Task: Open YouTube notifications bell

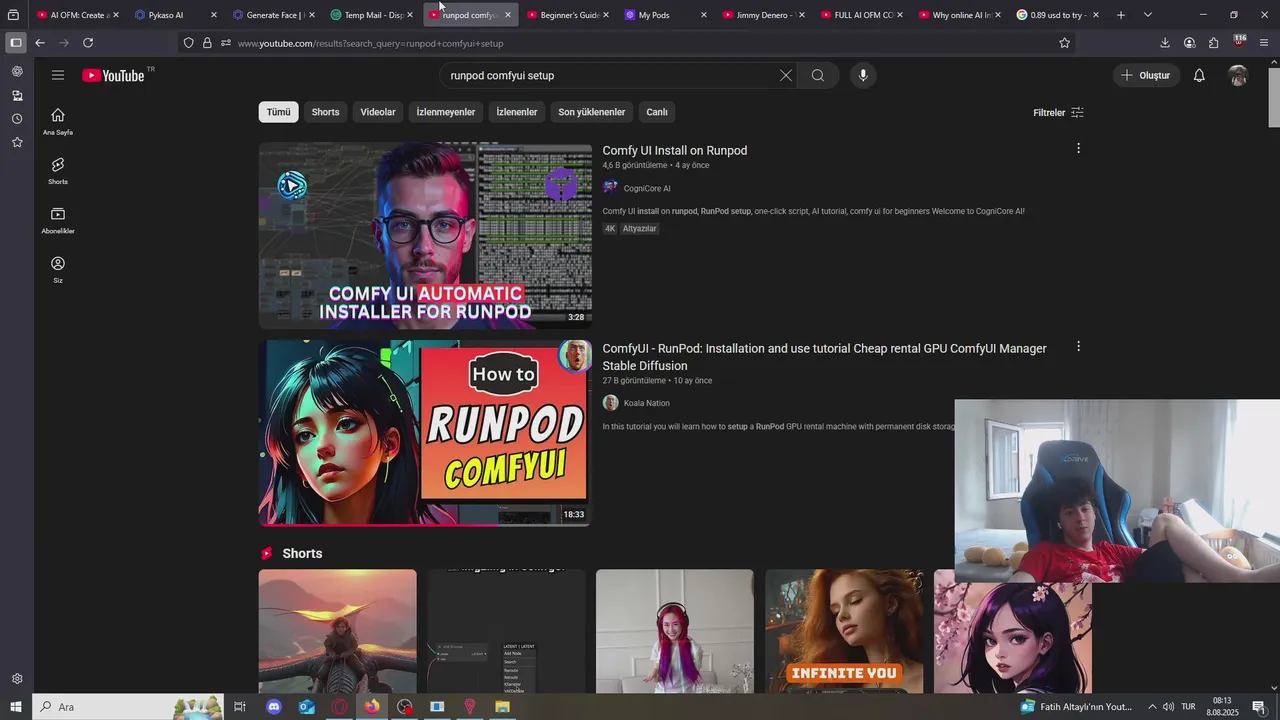Action: [1199, 75]
